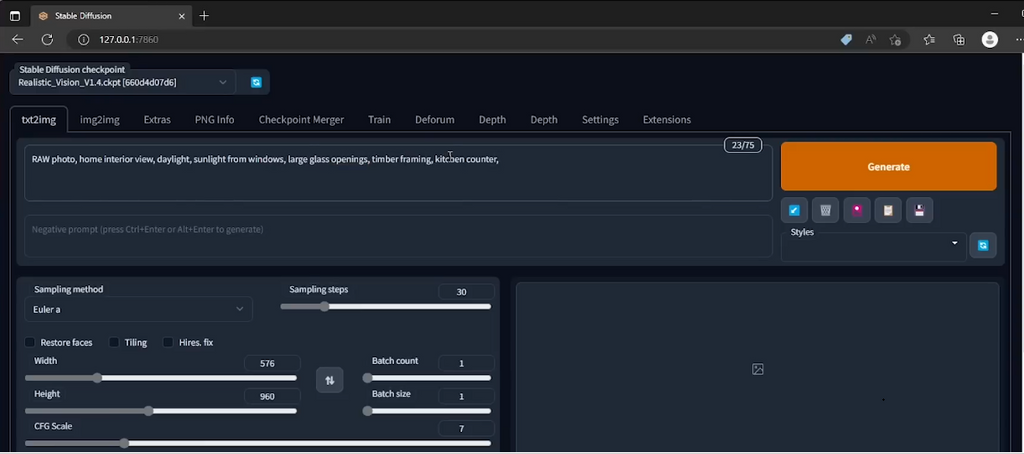Enable the Hires. fix checkbox
1024x454 pixels.
pos(168,342)
